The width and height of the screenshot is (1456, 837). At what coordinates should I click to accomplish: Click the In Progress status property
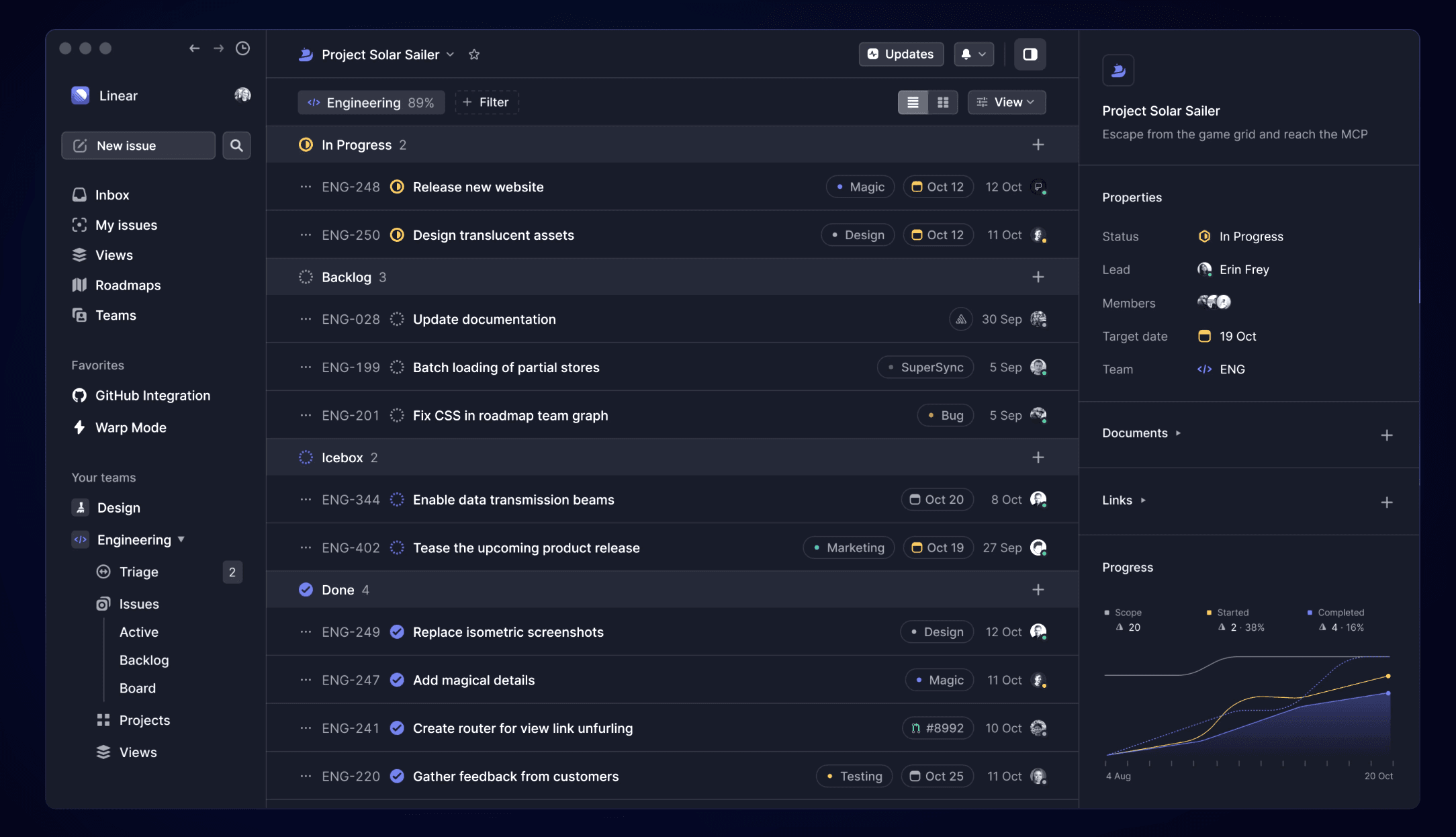click(x=1250, y=236)
